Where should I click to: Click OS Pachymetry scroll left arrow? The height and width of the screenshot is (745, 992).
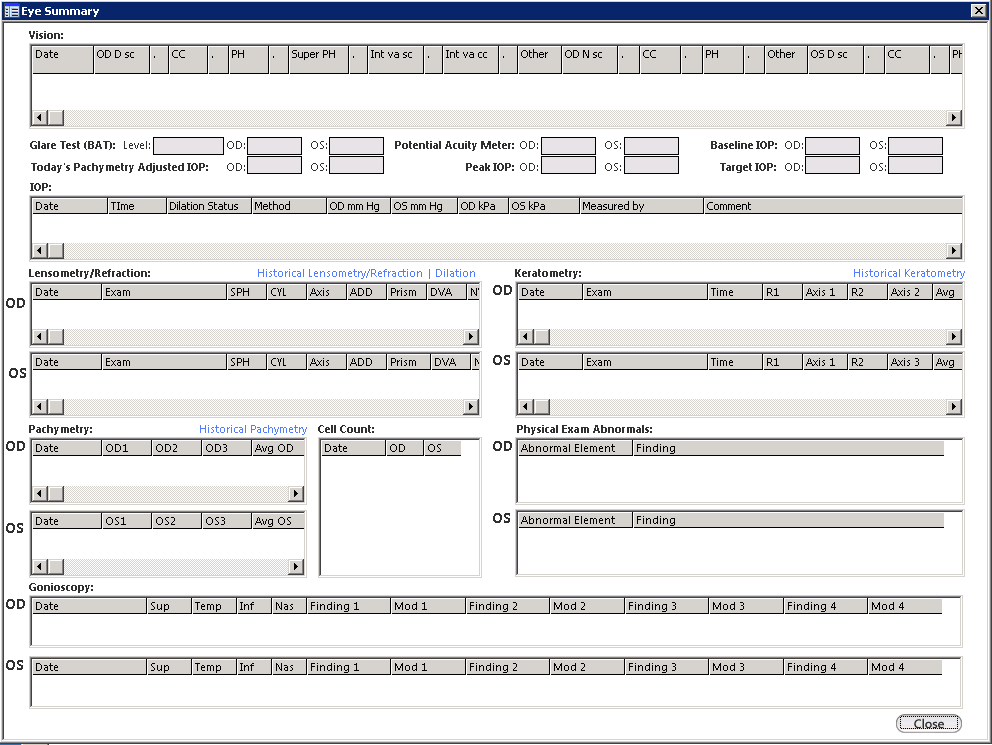click(39, 567)
